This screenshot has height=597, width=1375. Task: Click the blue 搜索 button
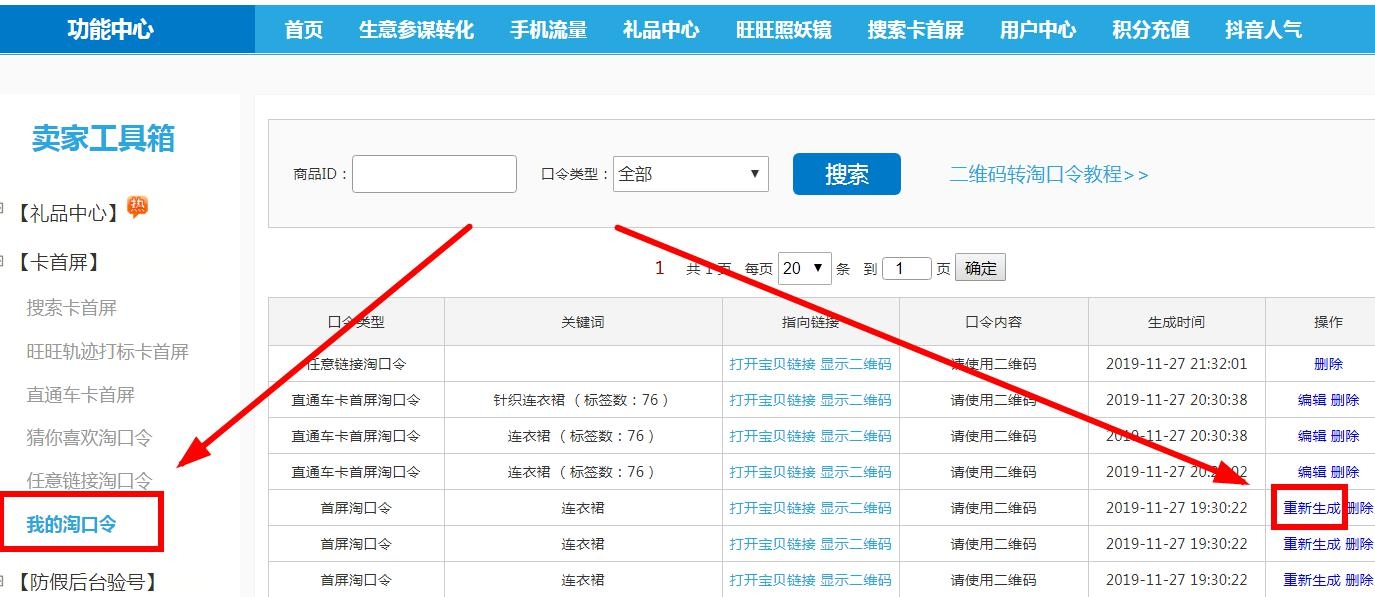click(846, 174)
